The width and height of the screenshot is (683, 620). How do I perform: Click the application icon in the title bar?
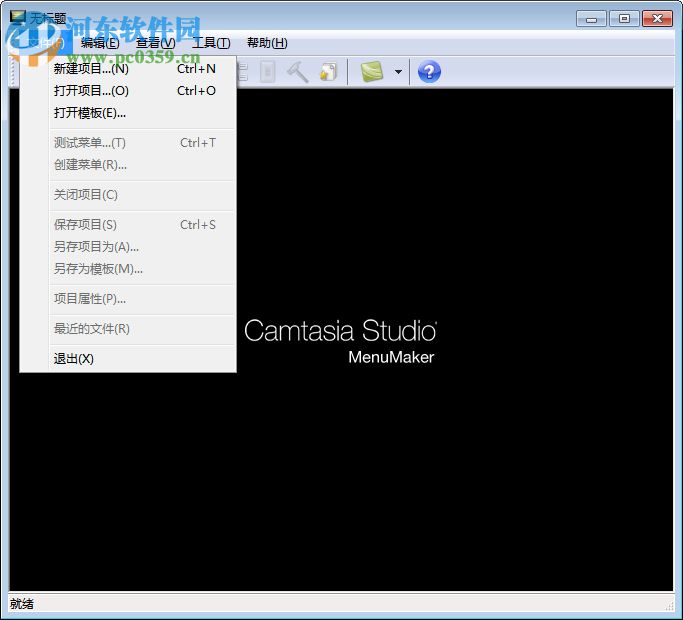(x=18, y=18)
